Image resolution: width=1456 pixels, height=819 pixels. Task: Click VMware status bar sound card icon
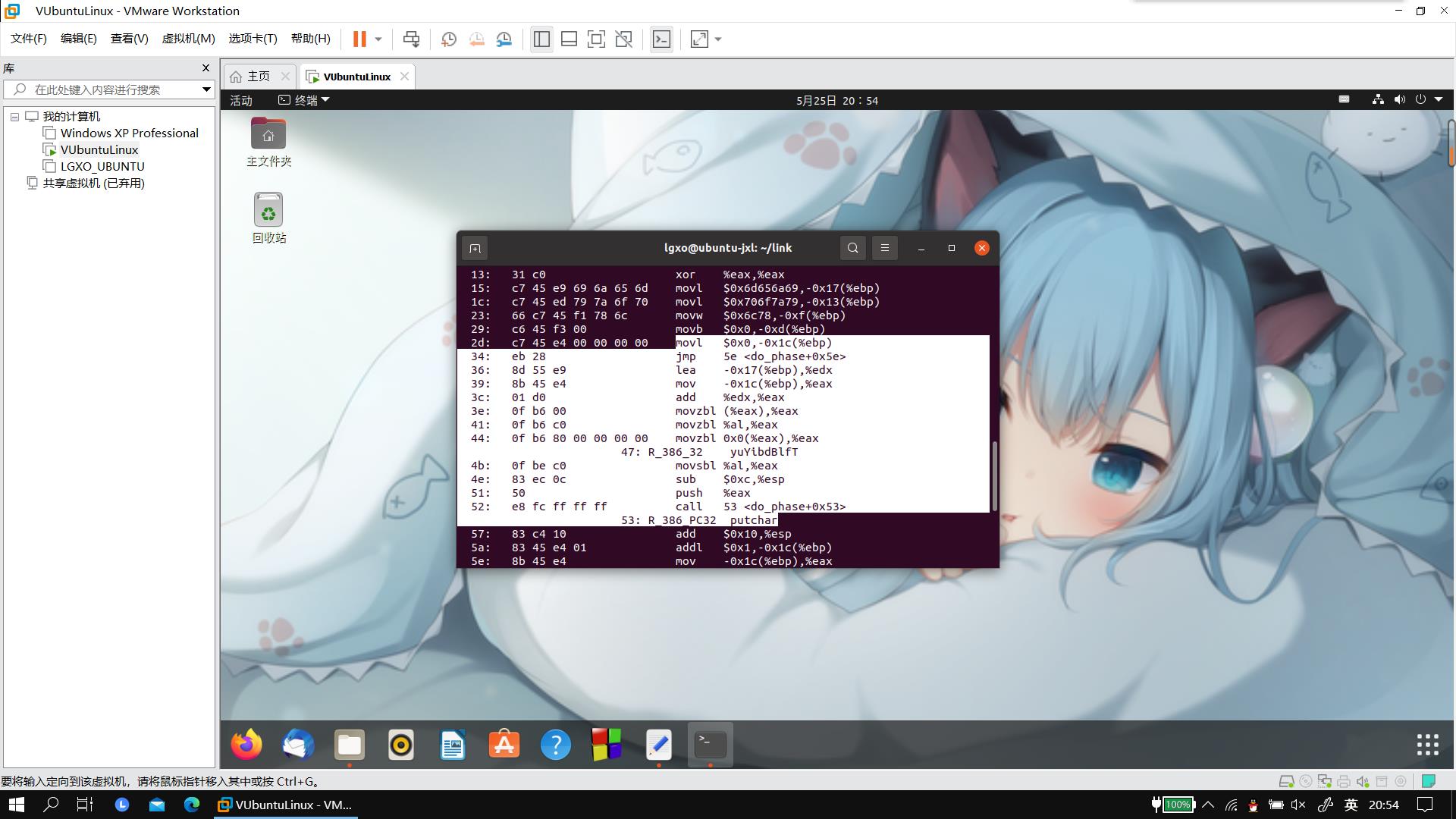coord(1363,781)
